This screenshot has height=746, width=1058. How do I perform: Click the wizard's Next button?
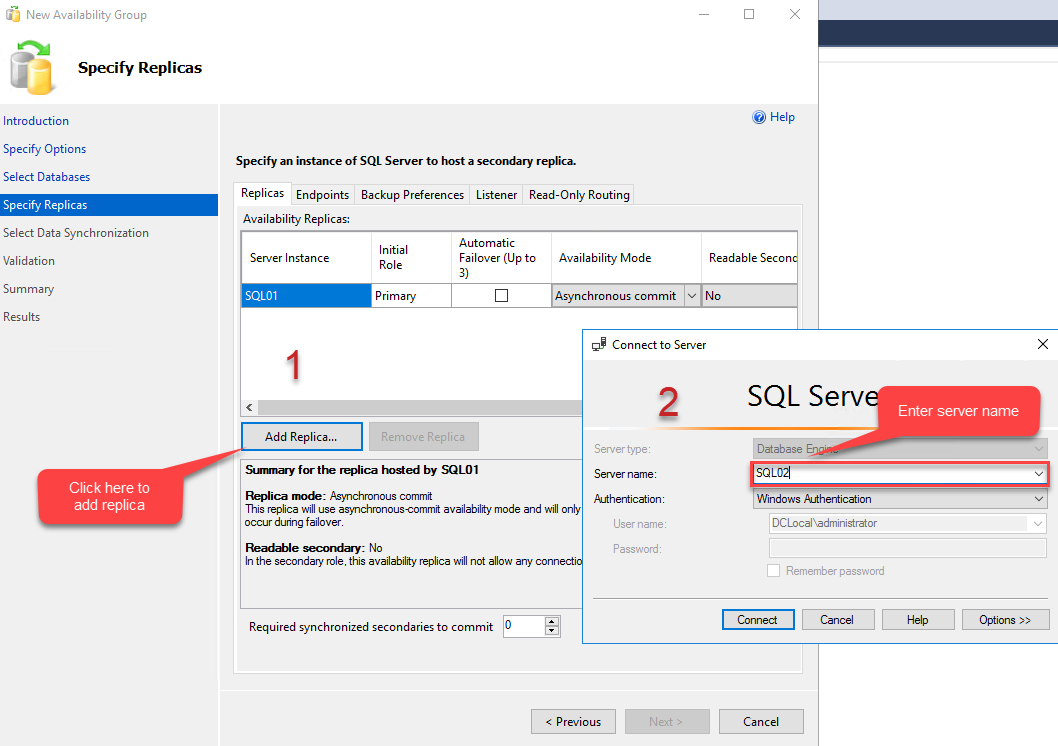(x=667, y=721)
